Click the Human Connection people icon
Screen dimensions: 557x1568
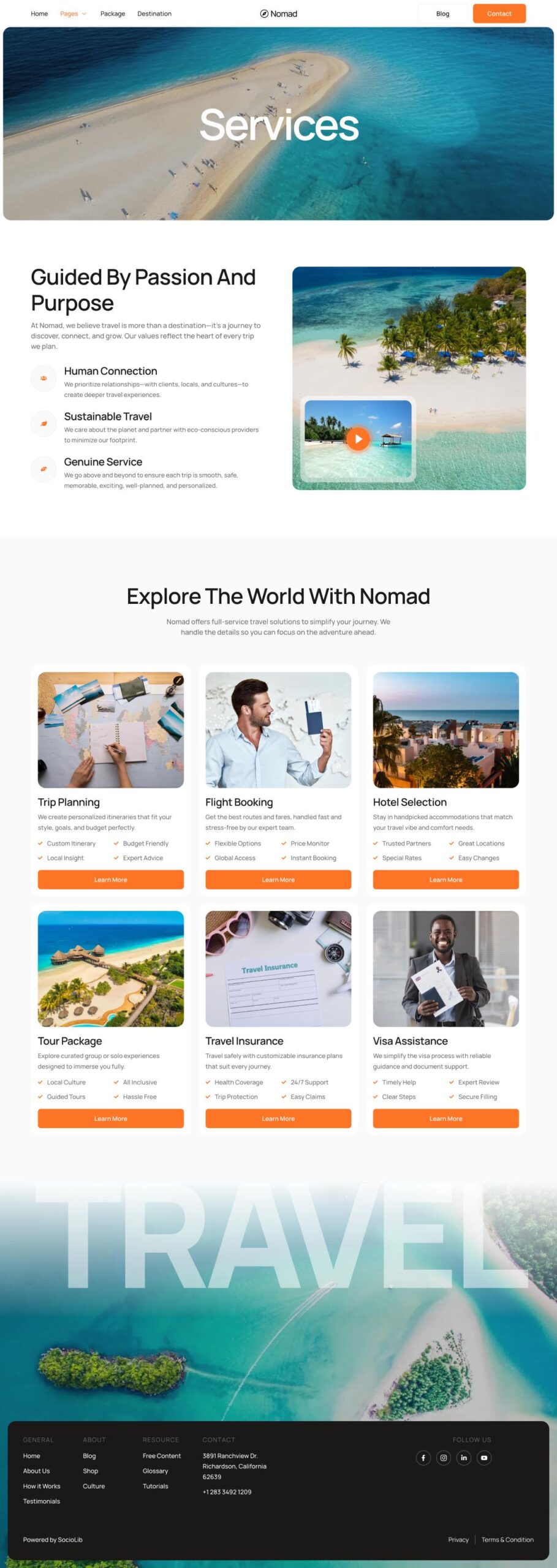pyautogui.click(x=44, y=378)
